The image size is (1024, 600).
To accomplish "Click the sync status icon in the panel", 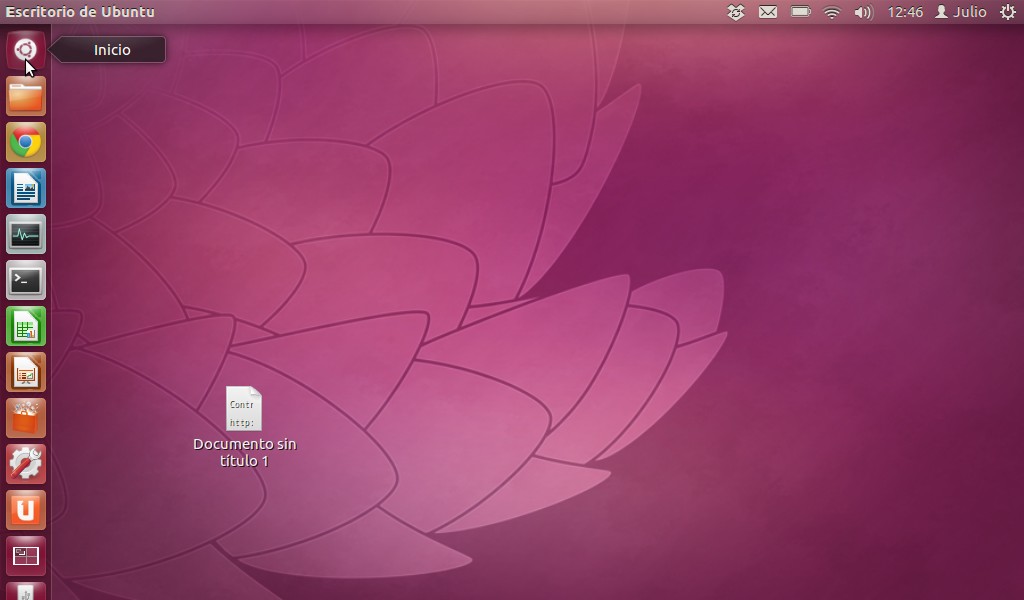I will [735, 12].
